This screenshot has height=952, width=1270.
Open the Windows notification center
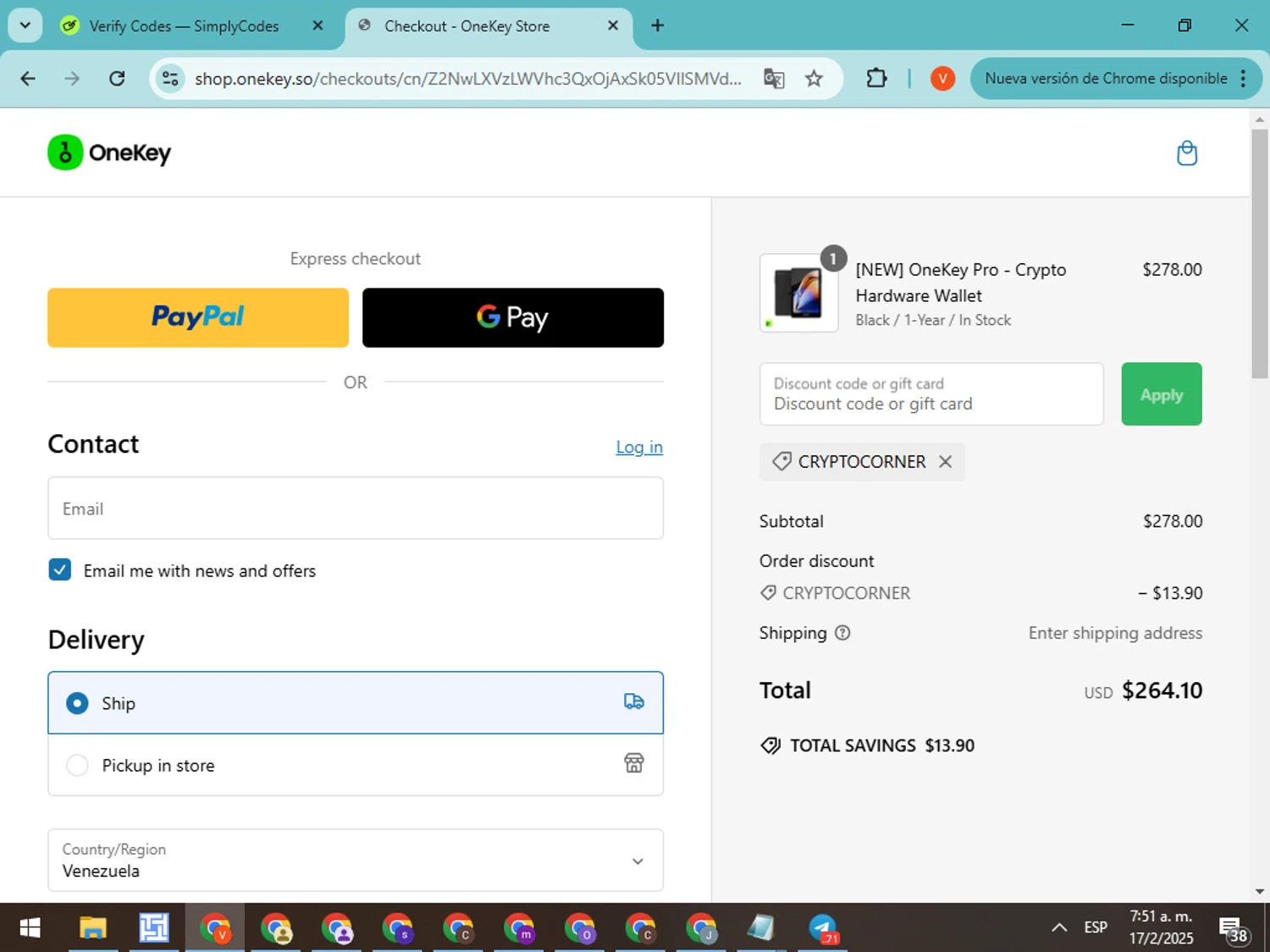(x=1234, y=929)
